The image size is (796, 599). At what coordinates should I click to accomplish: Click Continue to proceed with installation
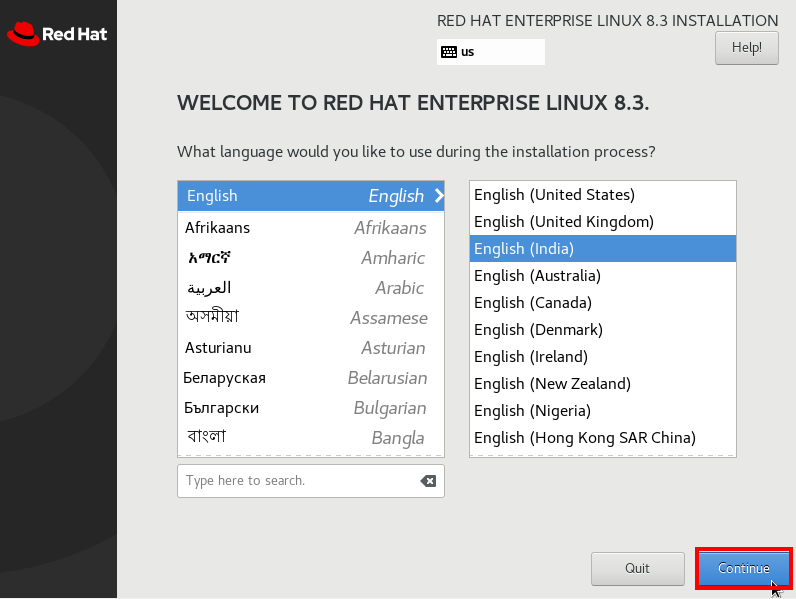click(x=744, y=568)
